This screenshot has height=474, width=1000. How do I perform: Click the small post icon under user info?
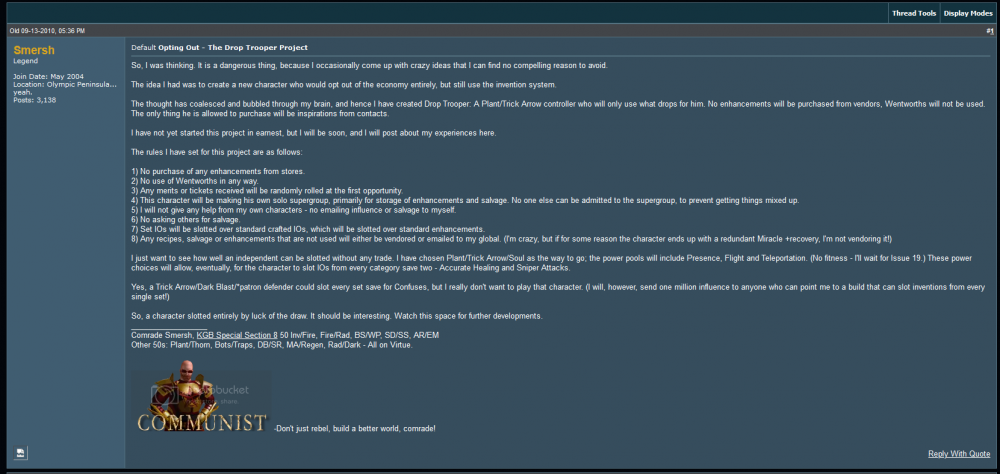(21, 453)
